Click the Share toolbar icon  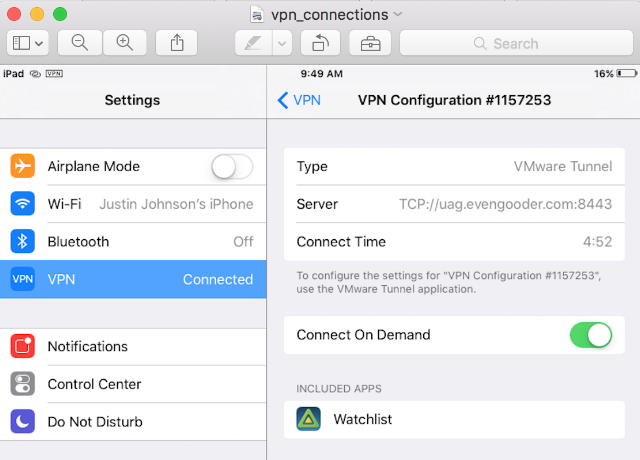(x=177, y=43)
